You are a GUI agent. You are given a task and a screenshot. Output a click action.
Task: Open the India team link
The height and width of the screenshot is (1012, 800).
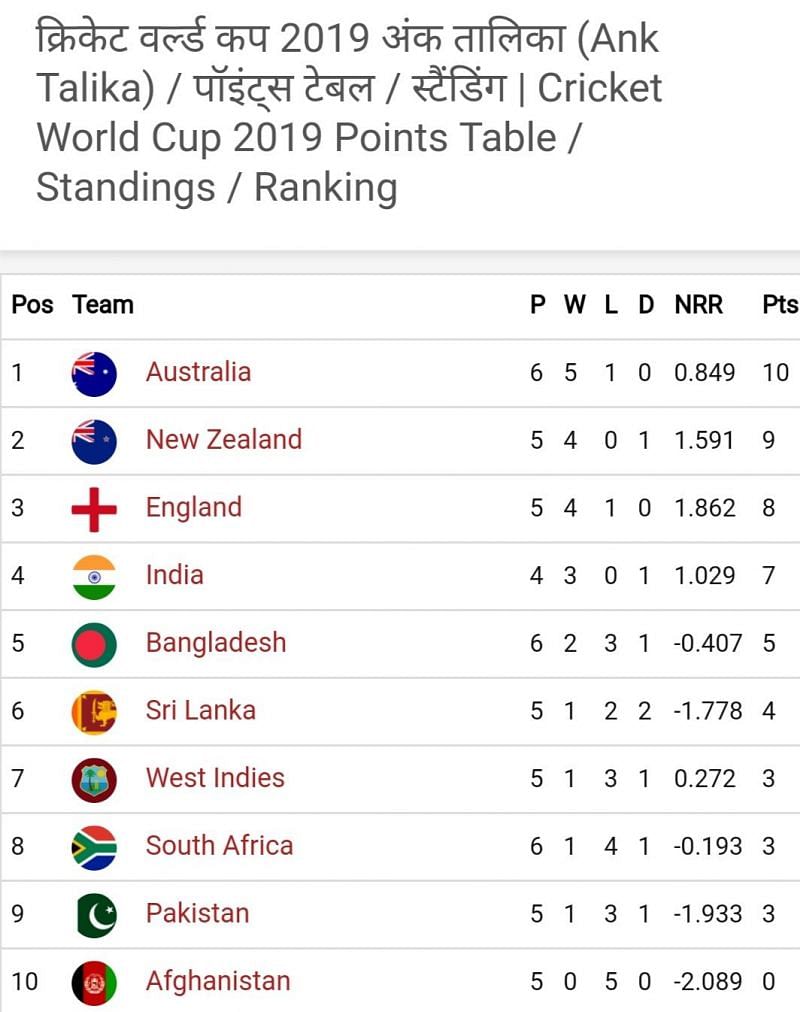tap(174, 575)
